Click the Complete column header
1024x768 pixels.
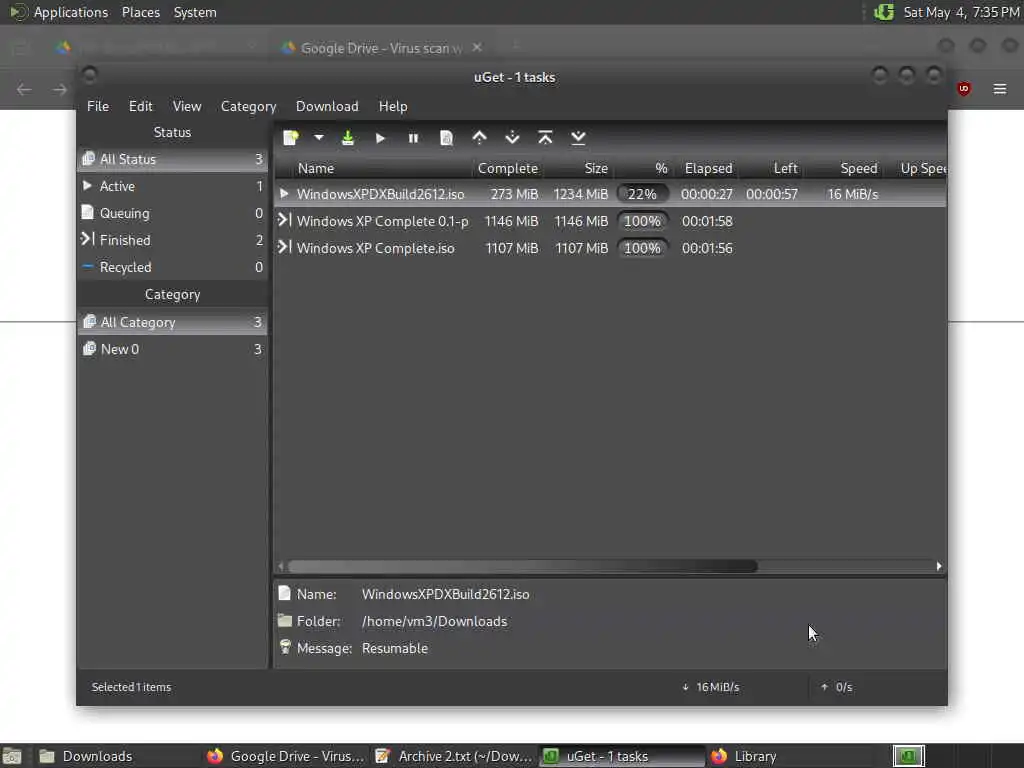click(507, 168)
